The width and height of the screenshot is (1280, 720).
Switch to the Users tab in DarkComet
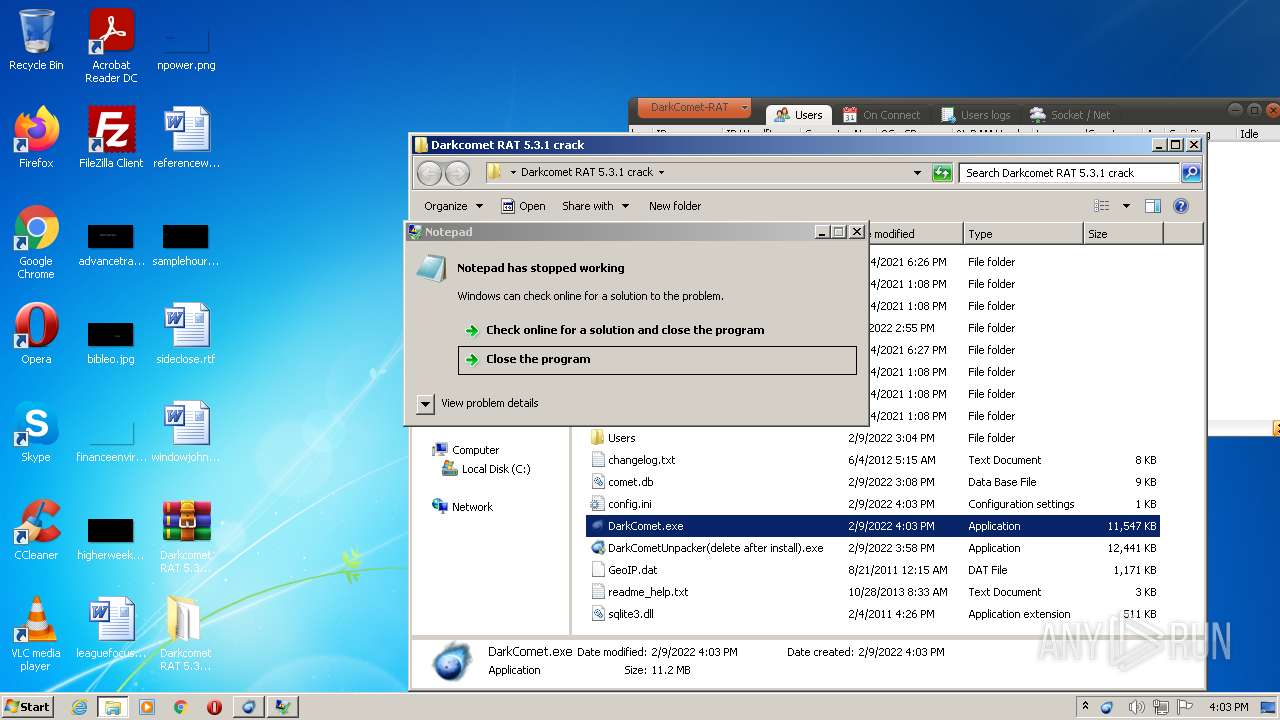coord(798,115)
